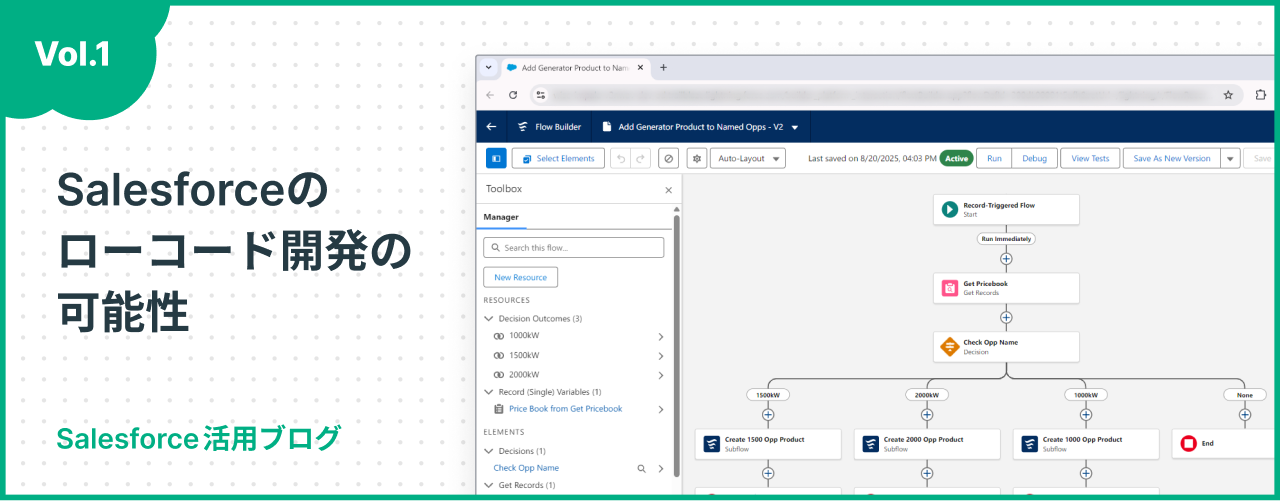1280x501 pixels.
Task: Open details arrow for 2000kW outcome
Action: (x=661, y=375)
